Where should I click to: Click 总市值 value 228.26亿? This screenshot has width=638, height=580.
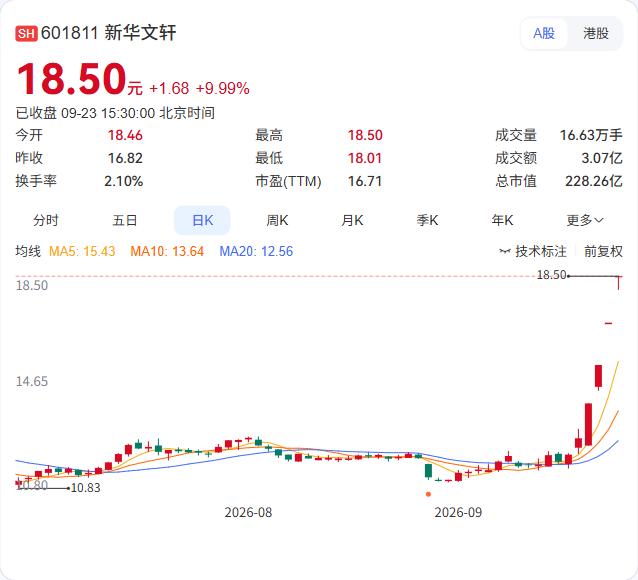(594, 181)
